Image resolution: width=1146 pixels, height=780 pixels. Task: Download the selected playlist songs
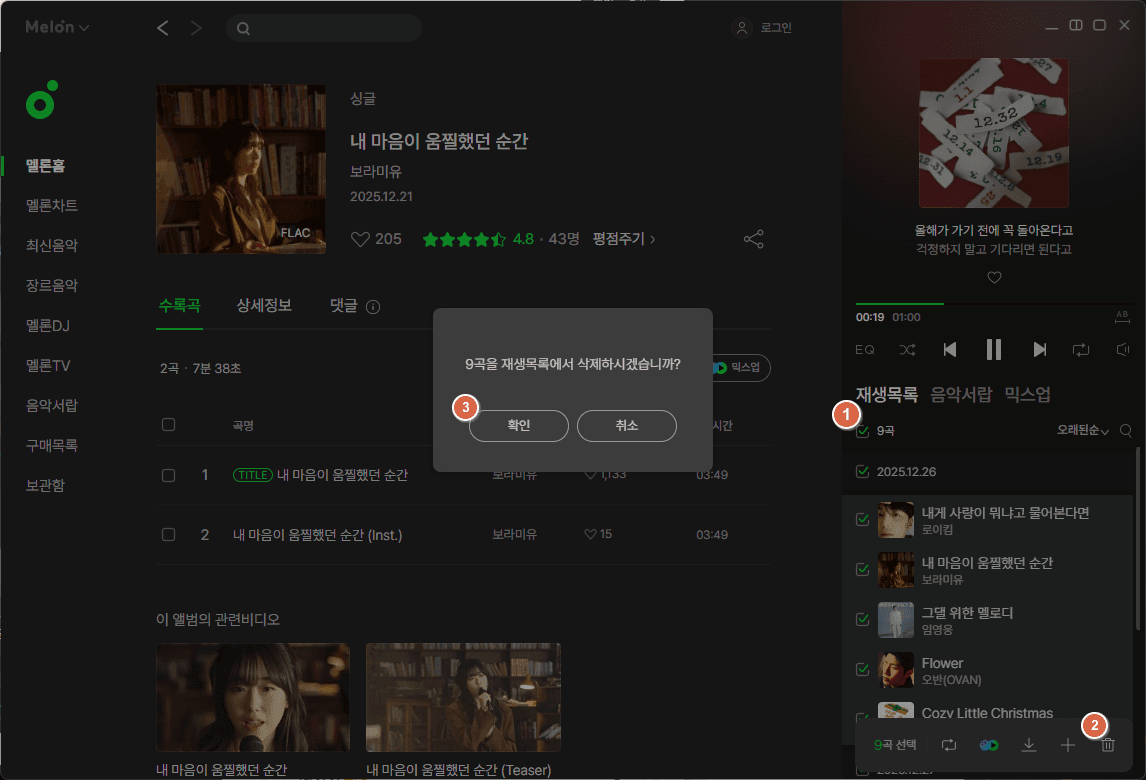(x=1028, y=744)
